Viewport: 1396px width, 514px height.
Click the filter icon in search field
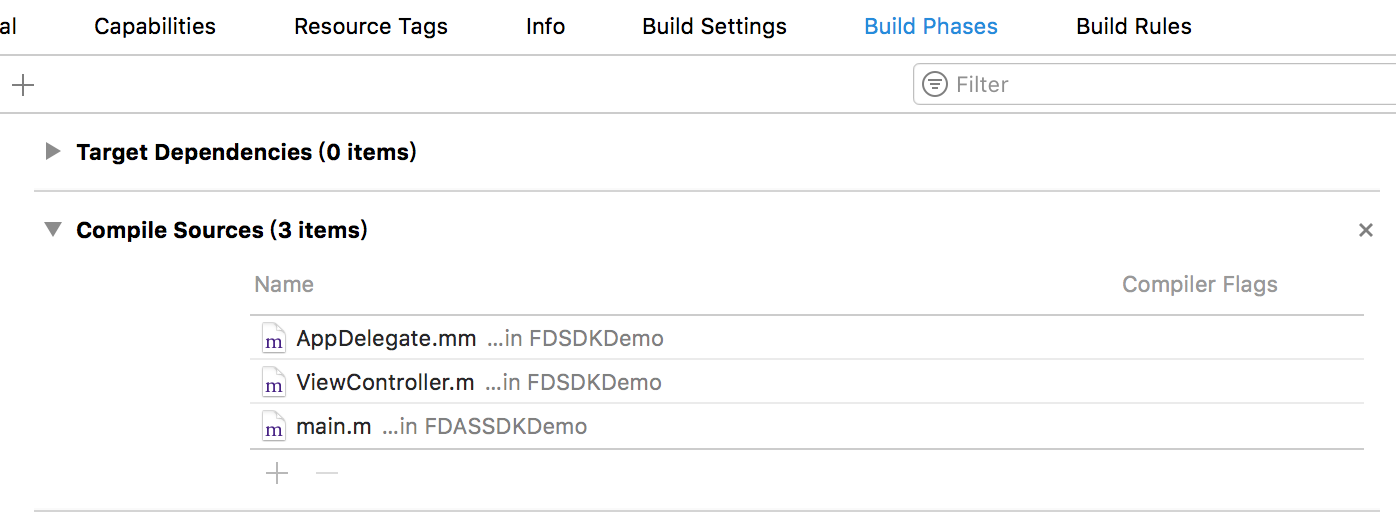[x=934, y=84]
